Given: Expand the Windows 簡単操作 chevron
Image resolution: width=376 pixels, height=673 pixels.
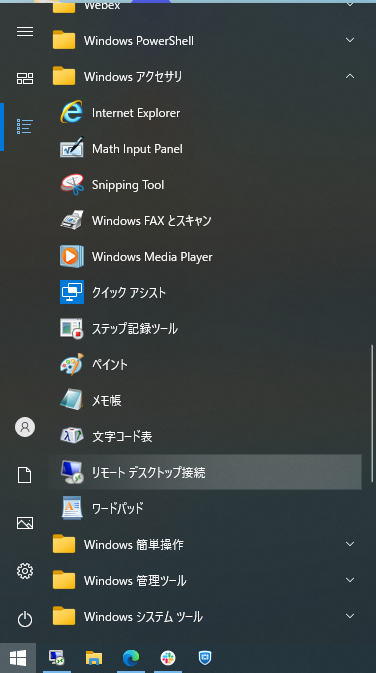Looking at the screenshot, I should click(x=350, y=544).
